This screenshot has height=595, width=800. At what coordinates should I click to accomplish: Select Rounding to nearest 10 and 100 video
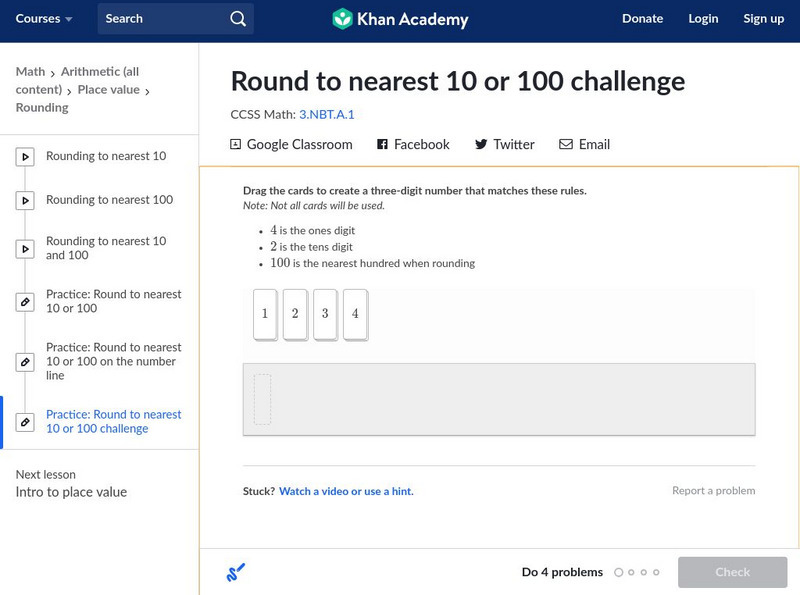point(106,248)
